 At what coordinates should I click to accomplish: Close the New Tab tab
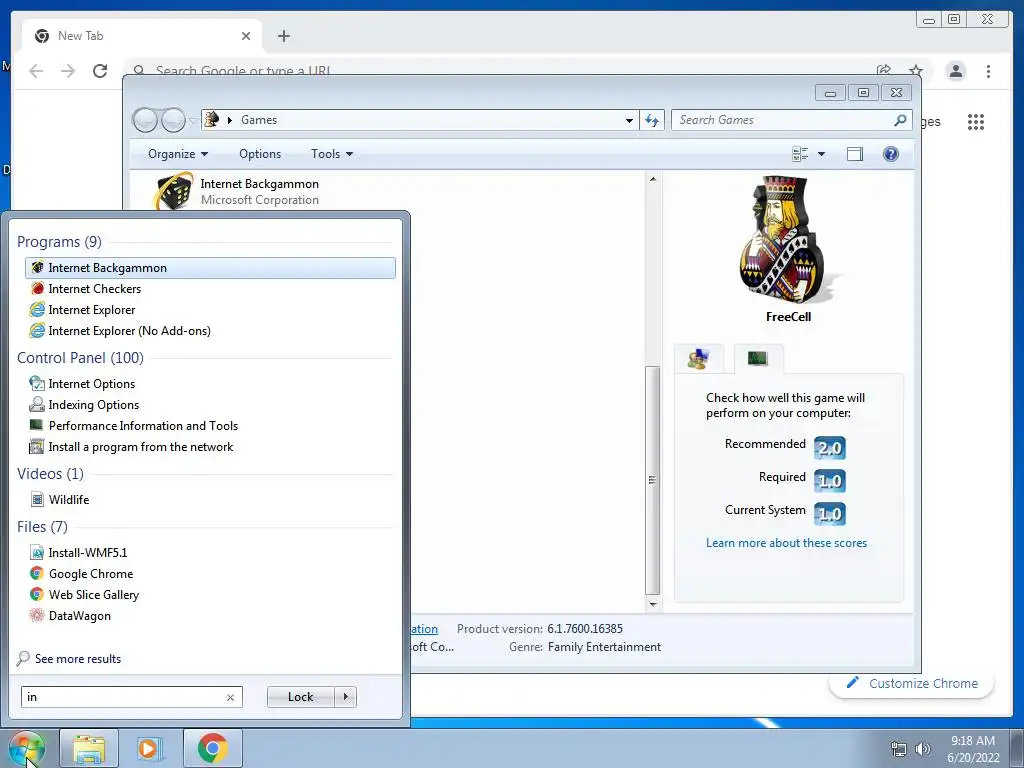(246, 36)
